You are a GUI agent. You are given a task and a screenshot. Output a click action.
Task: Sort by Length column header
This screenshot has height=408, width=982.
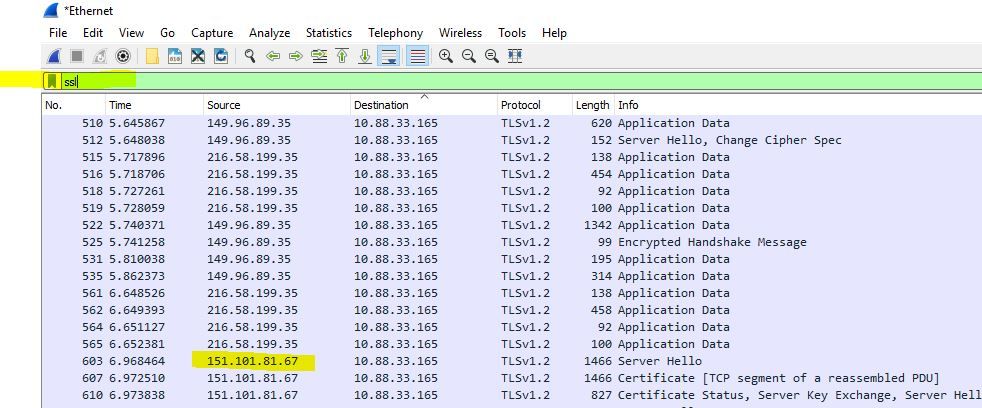[x=593, y=105]
